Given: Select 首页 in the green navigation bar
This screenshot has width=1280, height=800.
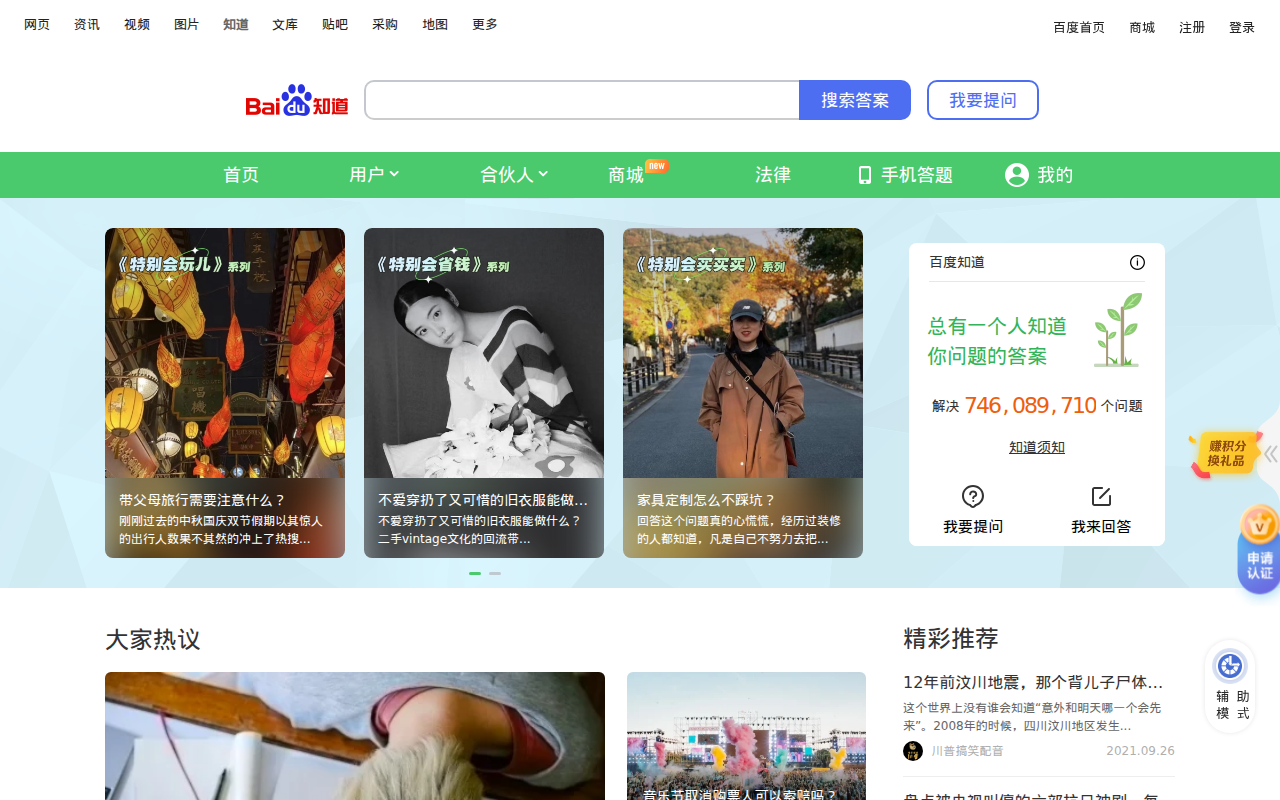Looking at the screenshot, I should click(x=240, y=174).
